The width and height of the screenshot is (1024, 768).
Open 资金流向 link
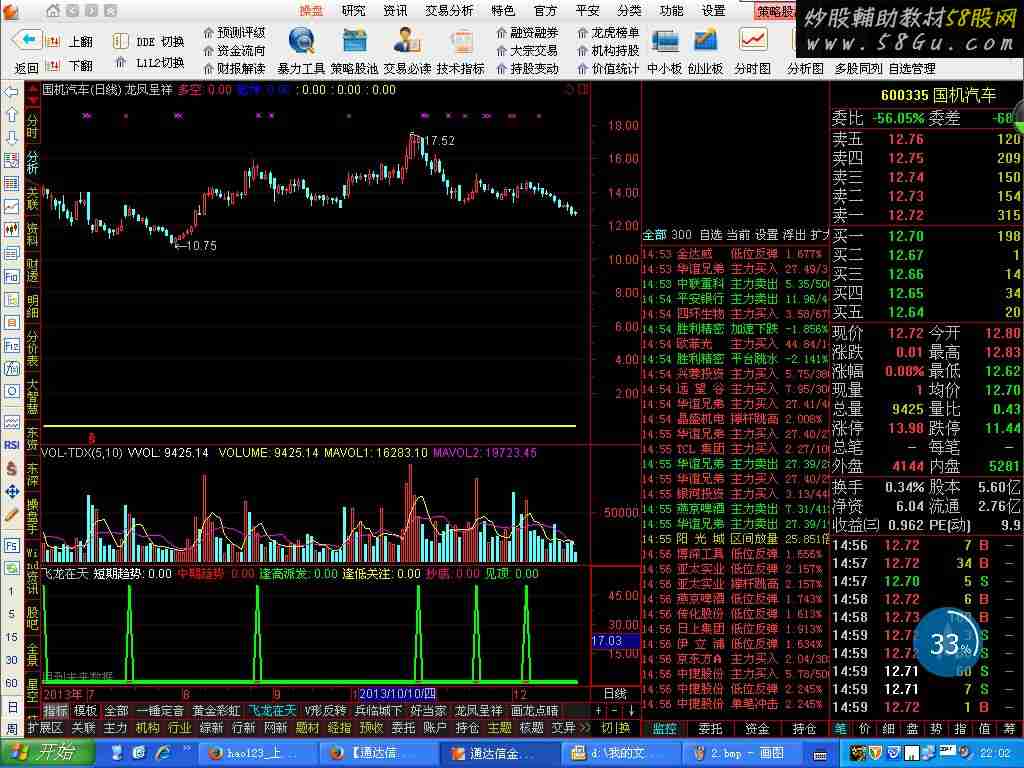234,50
